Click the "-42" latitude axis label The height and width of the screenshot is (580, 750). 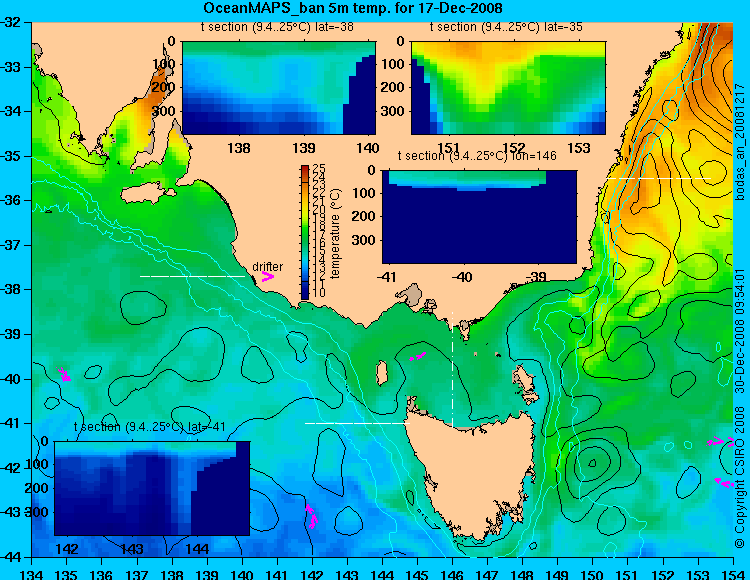pyautogui.click(x=10, y=468)
